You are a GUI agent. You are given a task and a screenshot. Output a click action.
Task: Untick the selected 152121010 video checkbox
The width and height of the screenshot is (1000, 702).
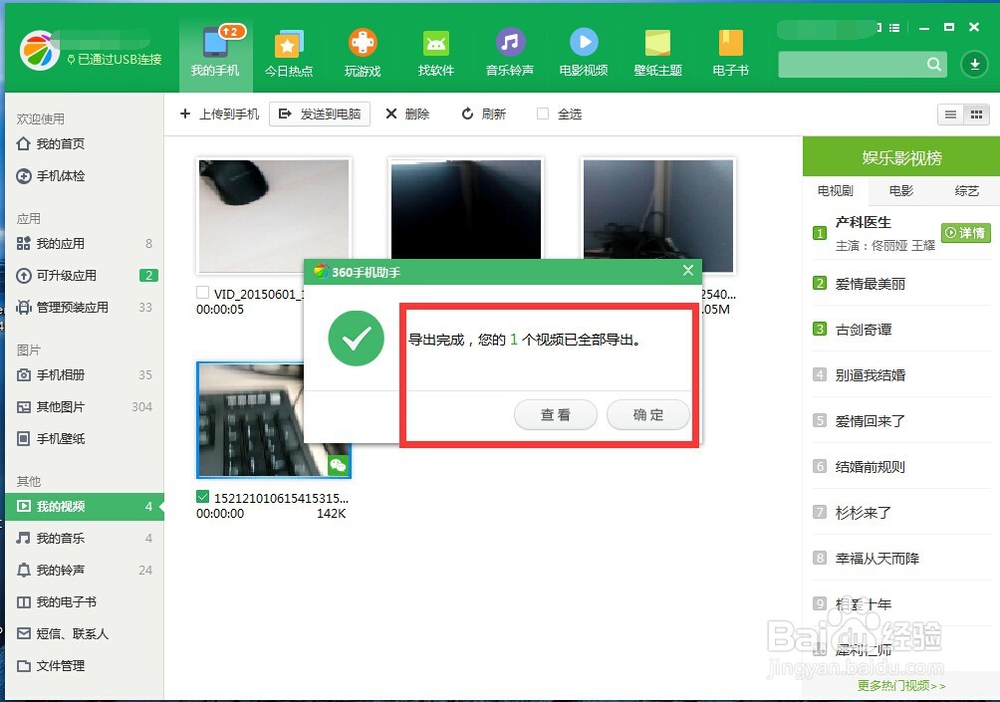(x=203, y=495)
